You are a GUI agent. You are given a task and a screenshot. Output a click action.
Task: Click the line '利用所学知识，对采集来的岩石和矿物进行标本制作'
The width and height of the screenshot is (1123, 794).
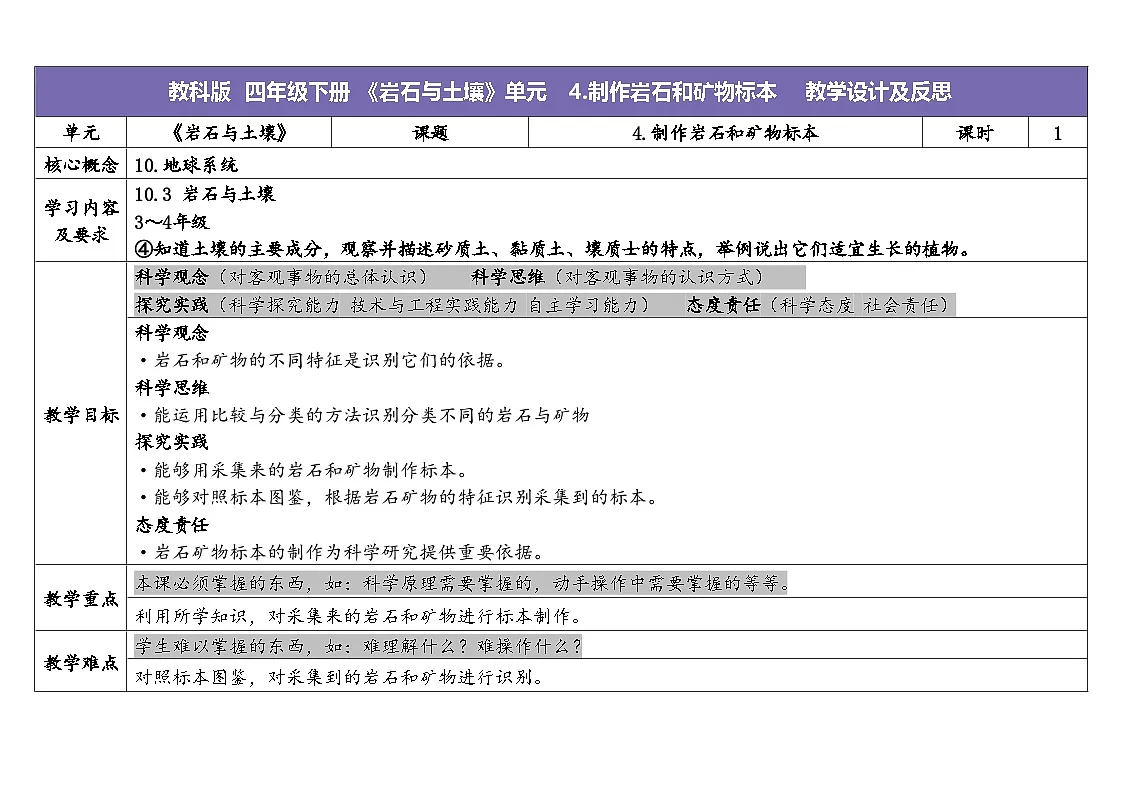coord(360,616)
